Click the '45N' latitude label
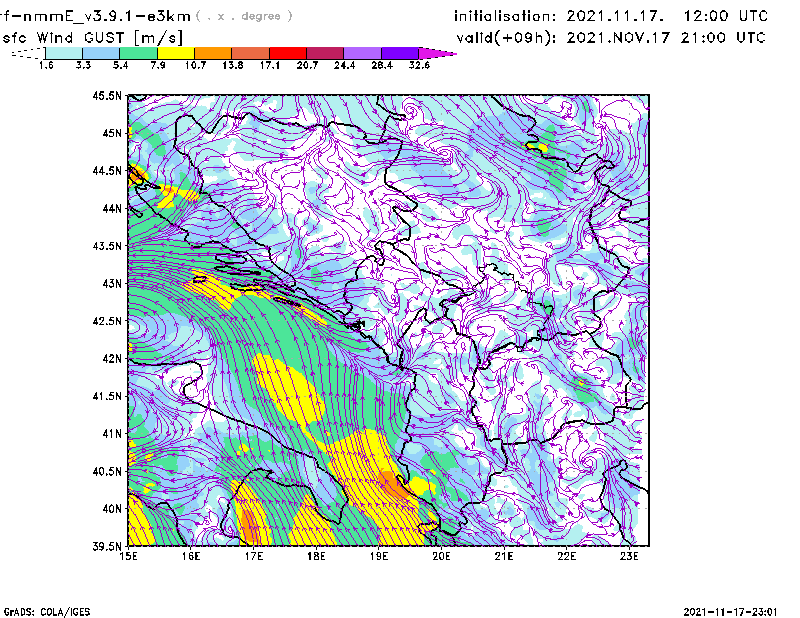 point(112,133)
